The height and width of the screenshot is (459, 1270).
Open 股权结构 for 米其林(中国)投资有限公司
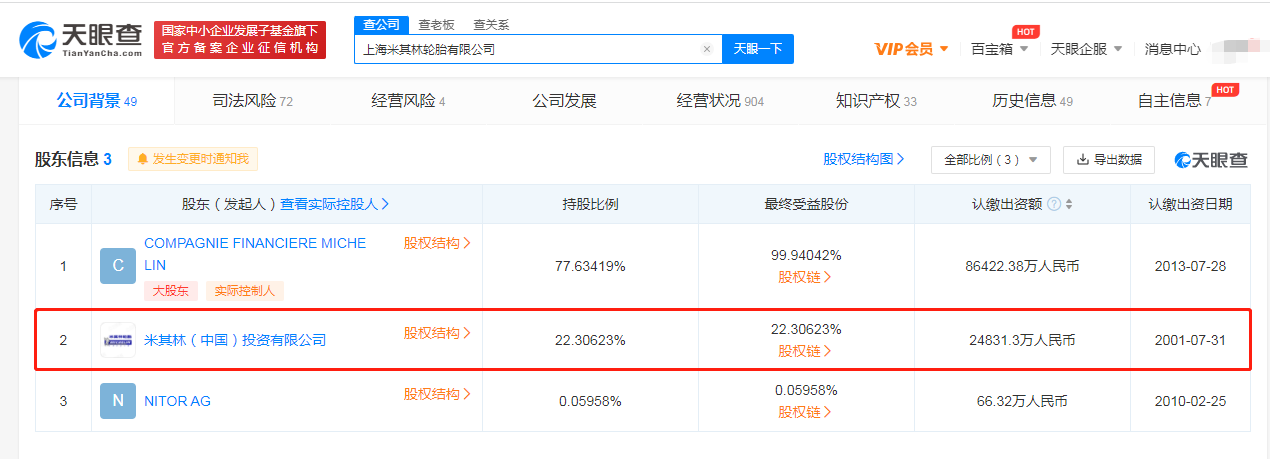(437, 333)
